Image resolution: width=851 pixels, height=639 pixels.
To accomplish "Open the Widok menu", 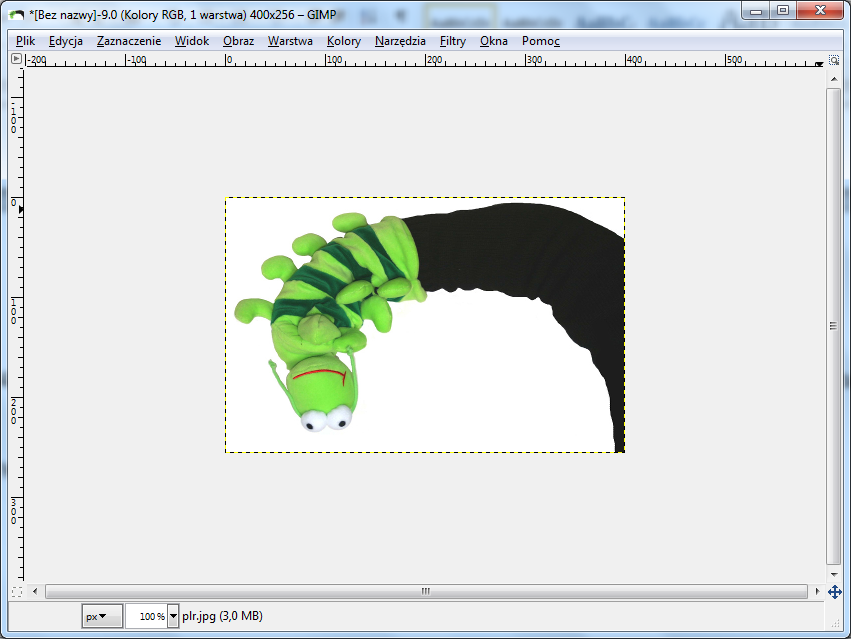I will coord(192,41).
